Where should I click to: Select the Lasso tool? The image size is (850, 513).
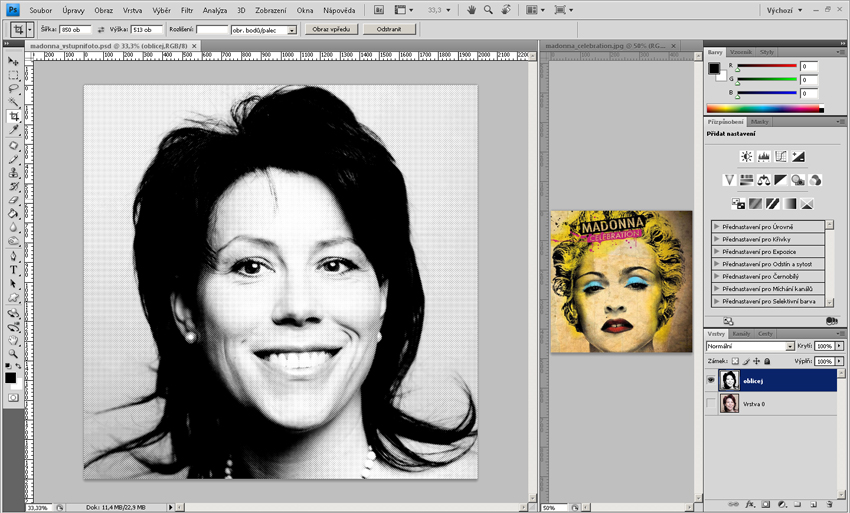pyautogui.click(x=14, y=89)
